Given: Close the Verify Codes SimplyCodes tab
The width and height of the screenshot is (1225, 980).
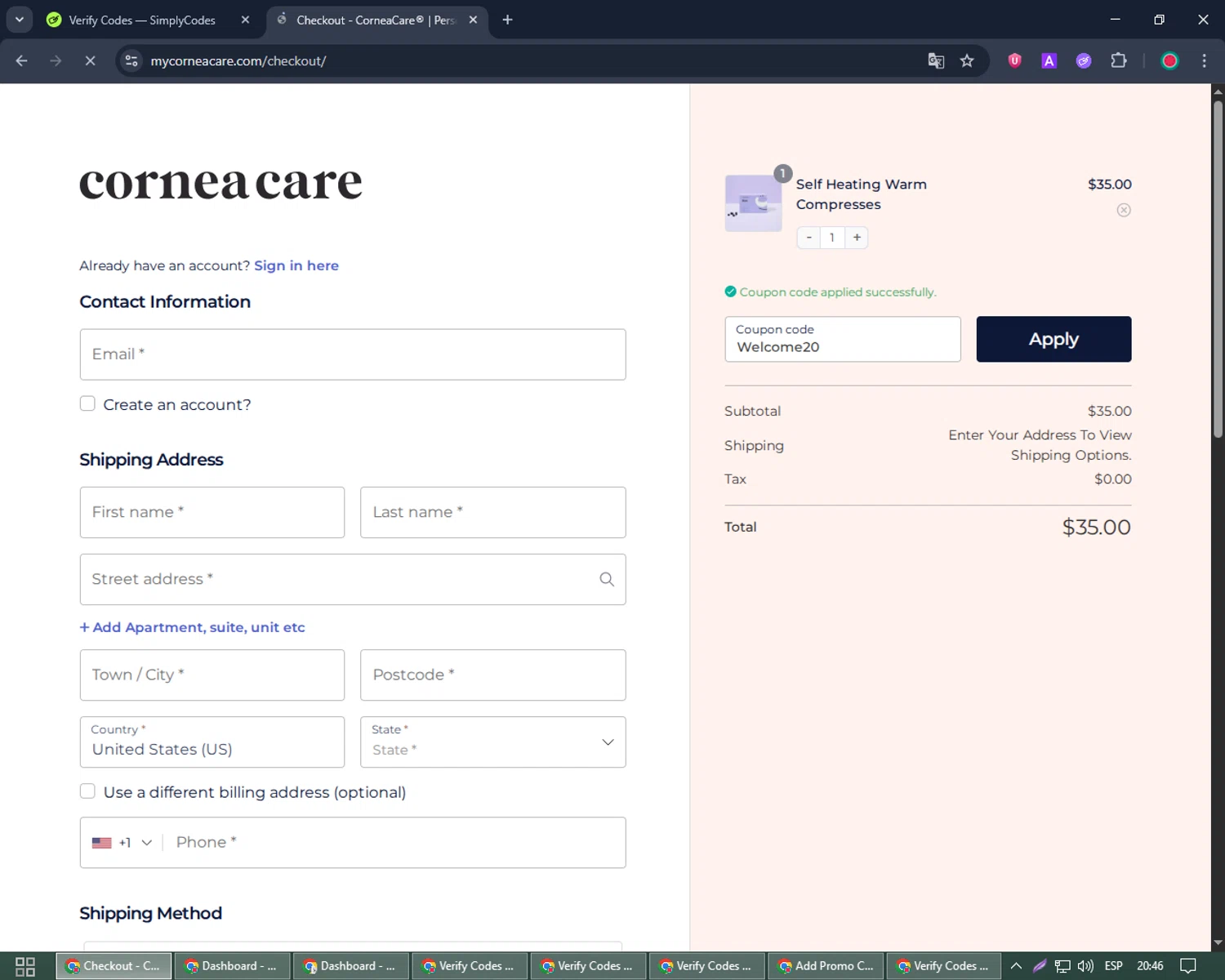Looking at the screenshot, I should (x=245, y=20).
